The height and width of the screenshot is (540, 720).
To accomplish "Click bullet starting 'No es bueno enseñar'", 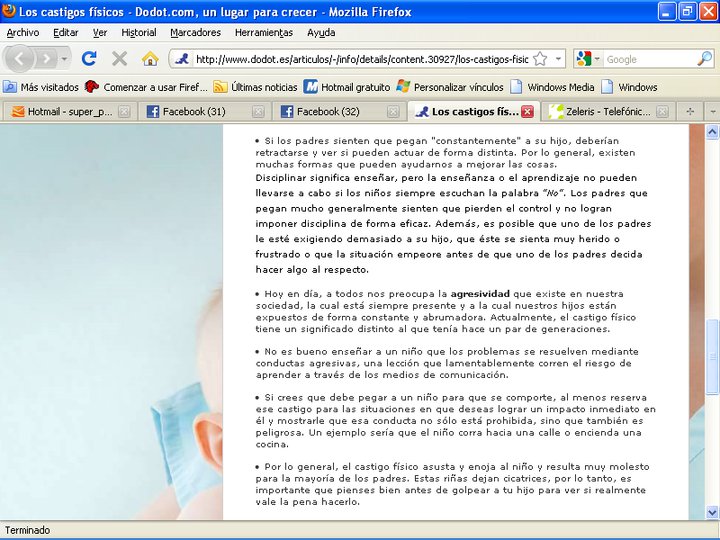I will click(x=447, y=363).
